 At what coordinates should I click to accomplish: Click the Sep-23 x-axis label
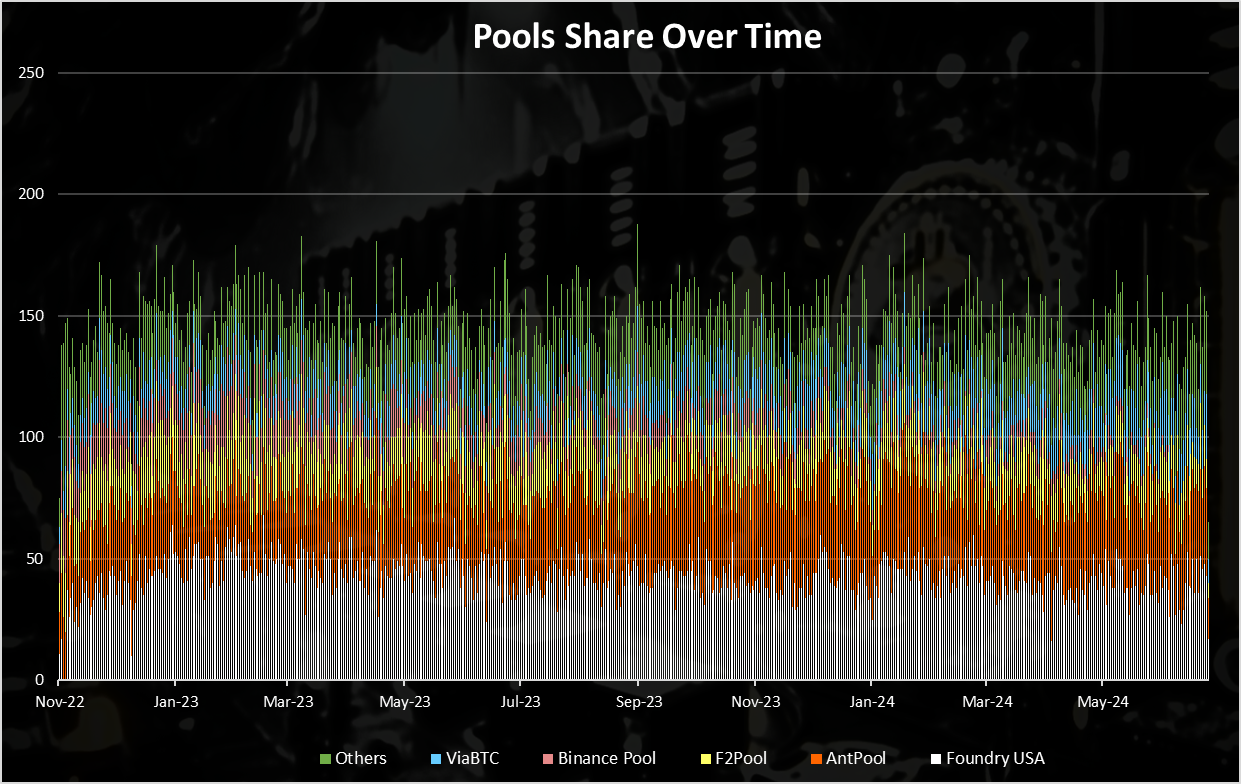click(638, 701)
